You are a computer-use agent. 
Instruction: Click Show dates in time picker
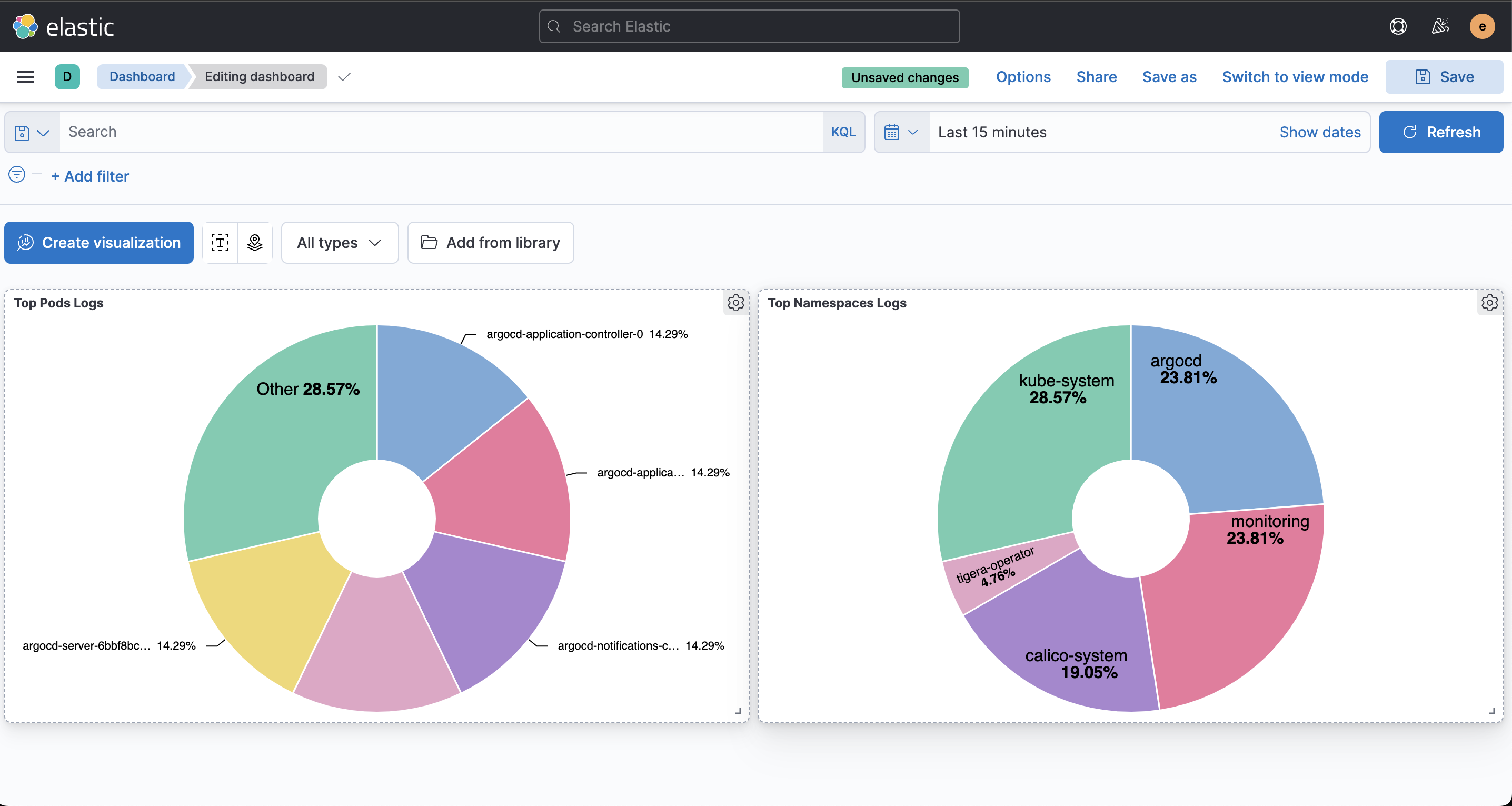click(1319, 132)
